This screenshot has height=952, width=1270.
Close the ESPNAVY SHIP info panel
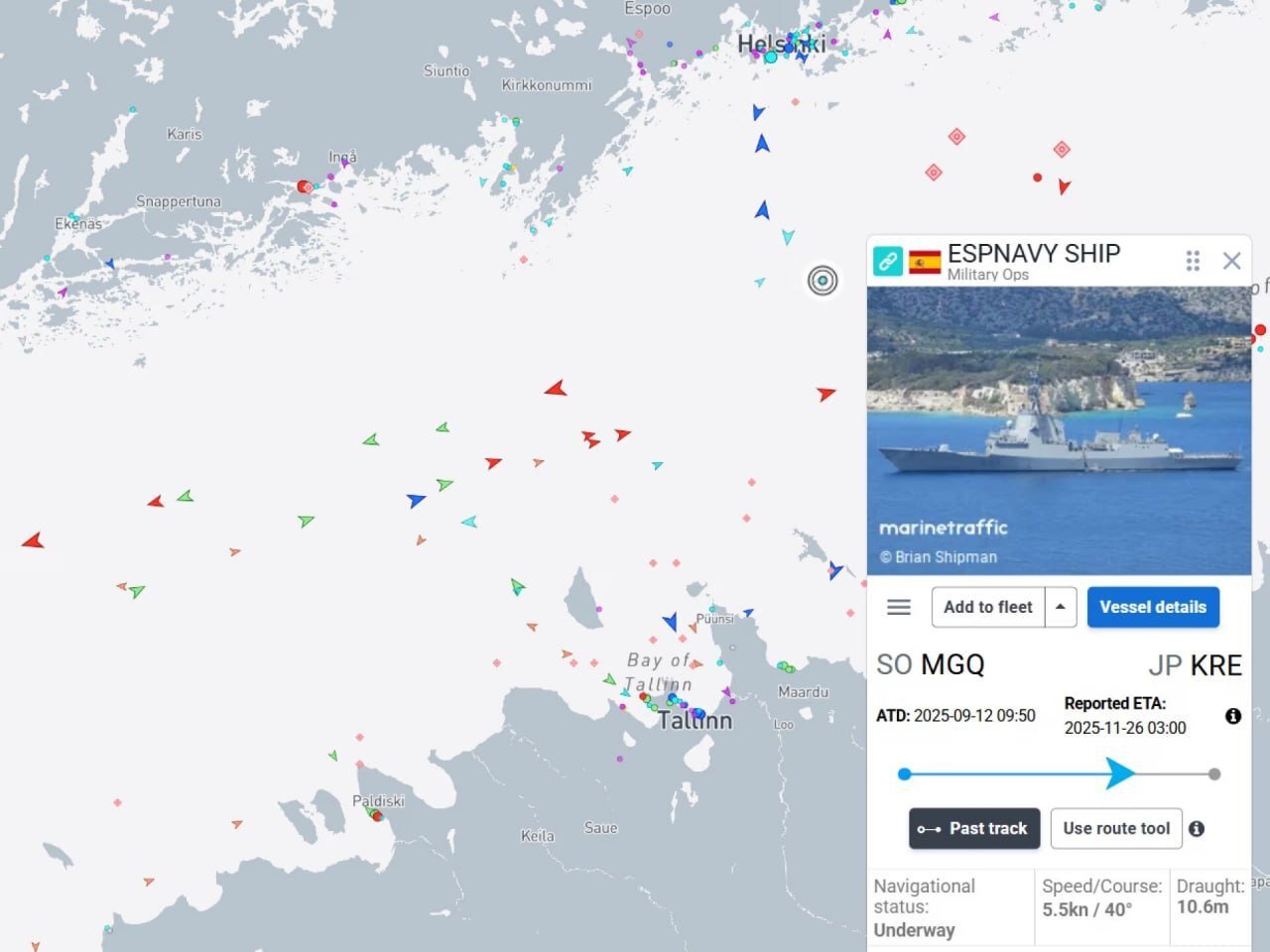click(x=1231, y=261)
